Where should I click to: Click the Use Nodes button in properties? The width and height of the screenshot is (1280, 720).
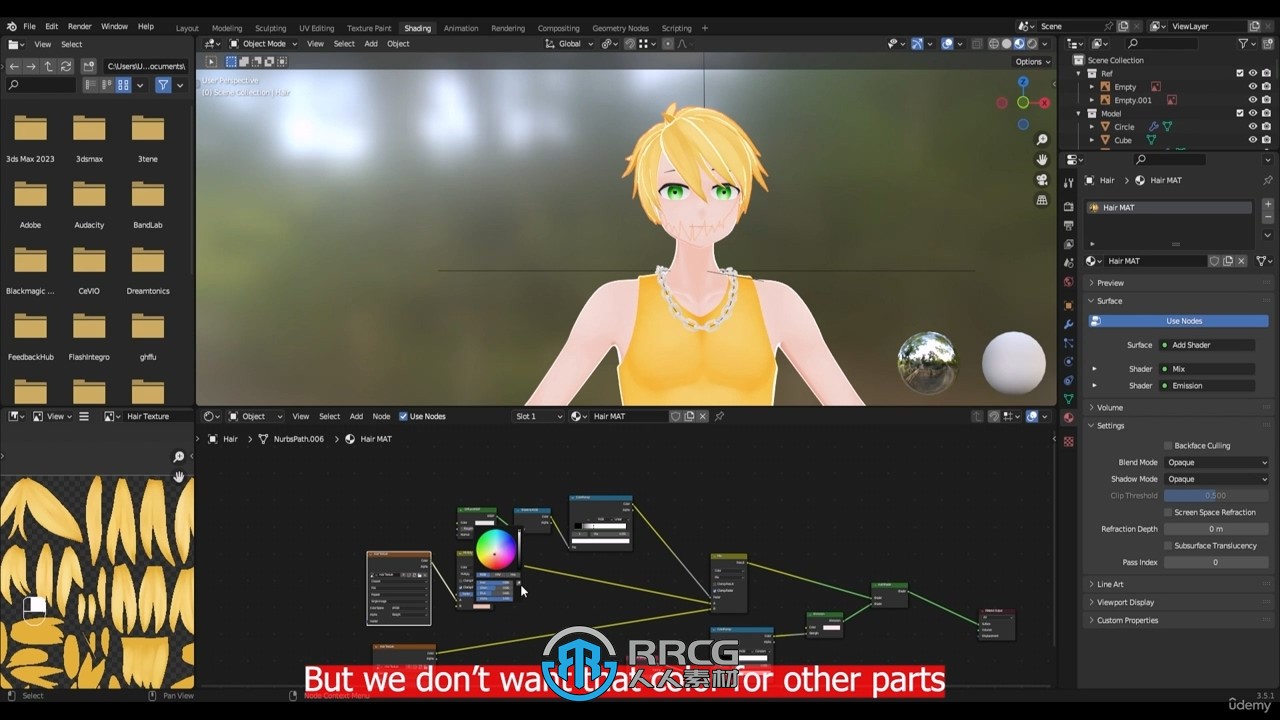point(1178,321)
